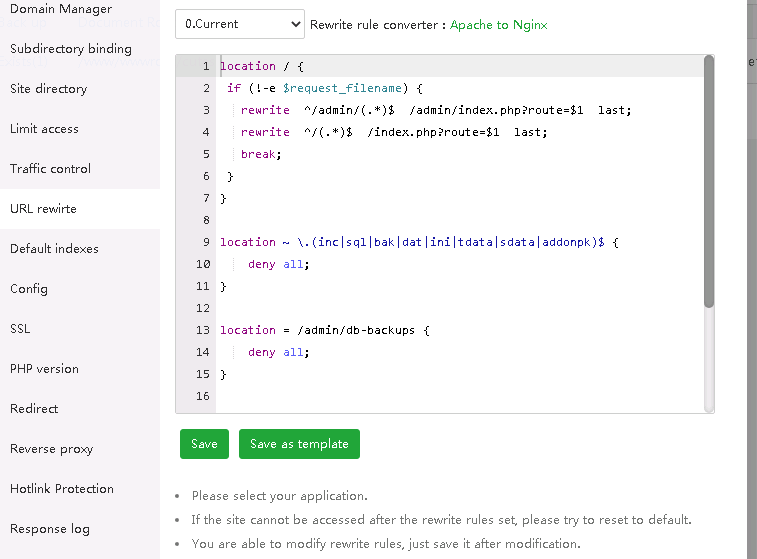The image size is (757, 559).
Task: Select the URL rewrite tab
Action: (43, 209)
